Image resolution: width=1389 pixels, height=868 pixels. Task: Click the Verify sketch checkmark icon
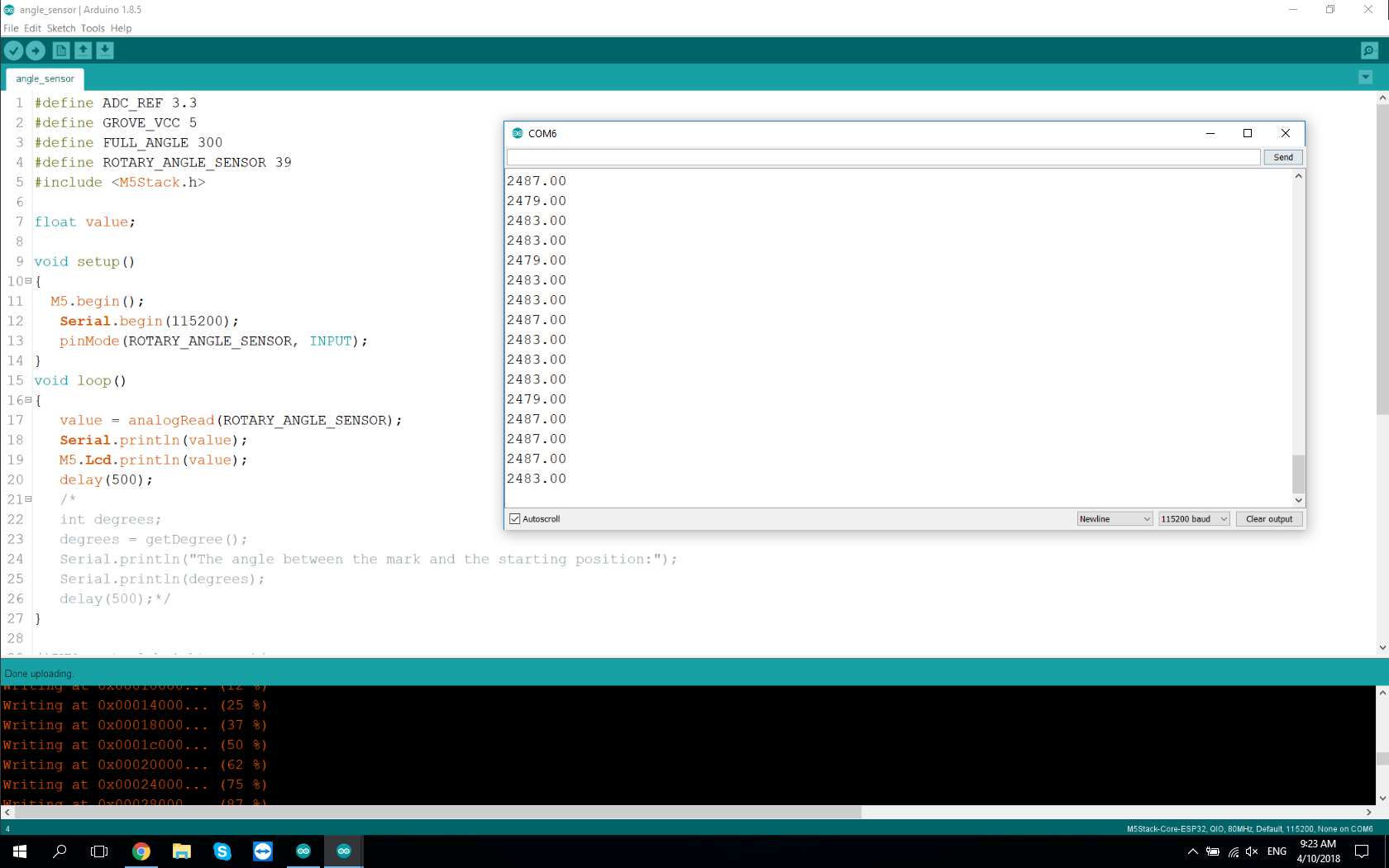pos(13,50)
